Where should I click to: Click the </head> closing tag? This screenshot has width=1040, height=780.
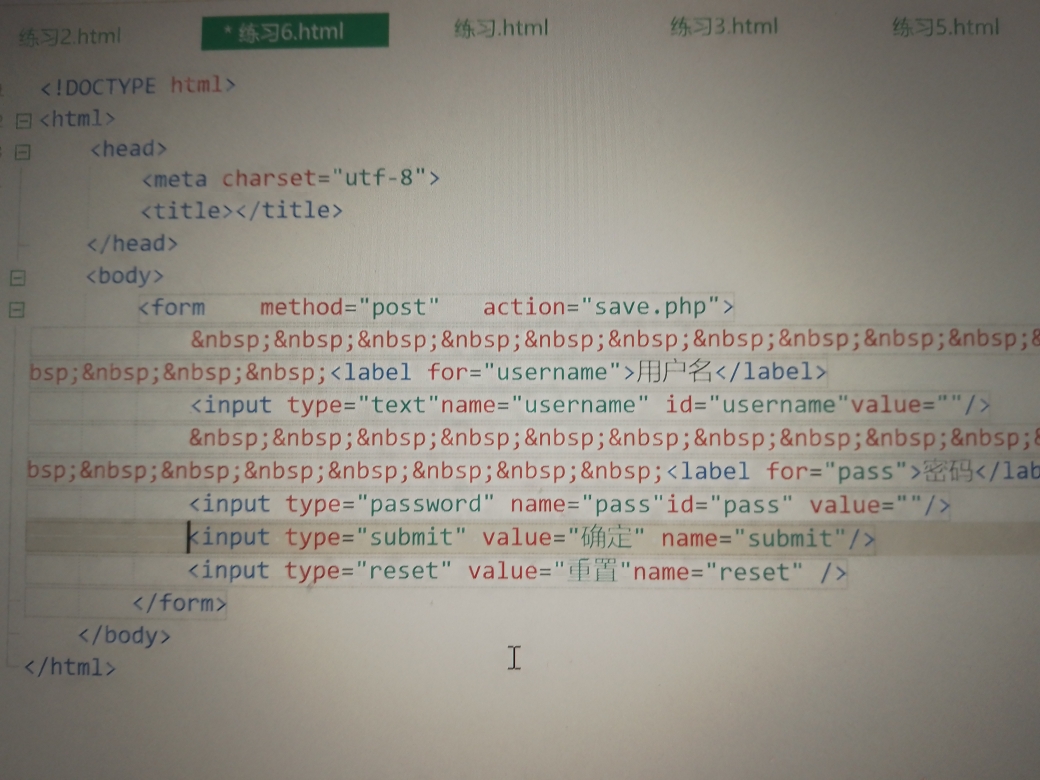(132, 243)
